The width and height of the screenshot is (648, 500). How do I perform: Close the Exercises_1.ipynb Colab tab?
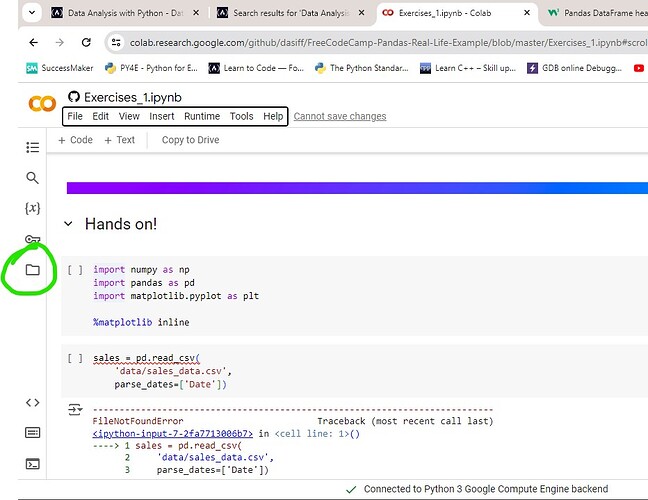pyautogui.click(x=527, y=13)
